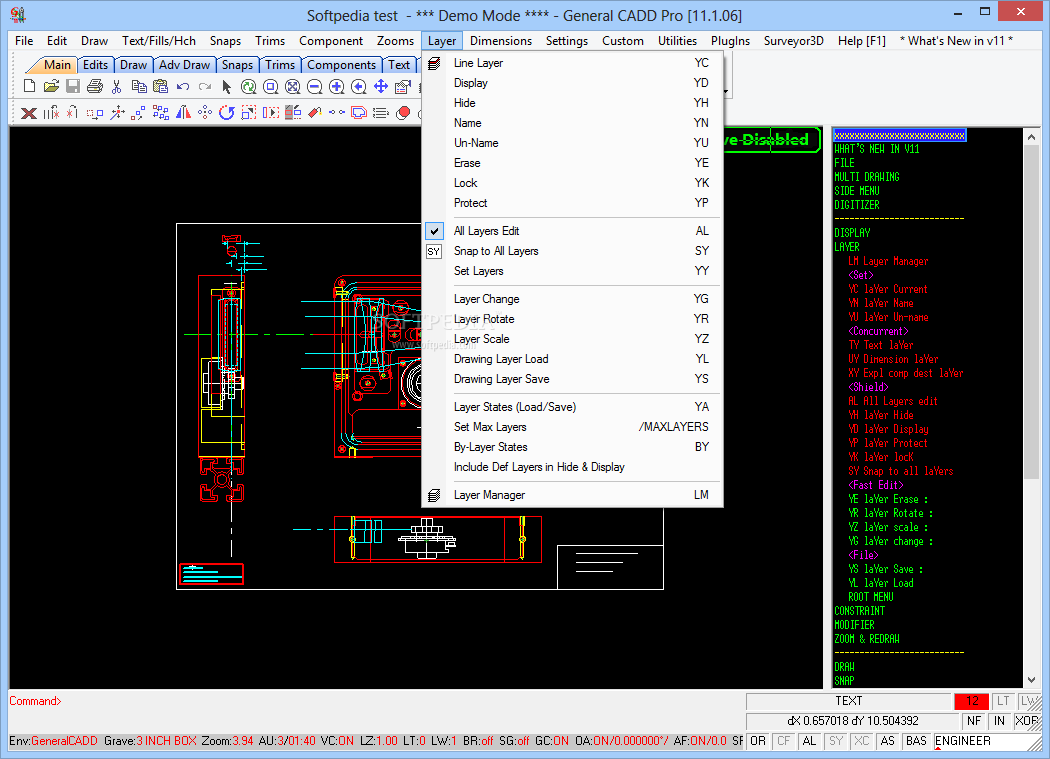
Task: Click the Zoom In plus icon
Action: [337, 86]
